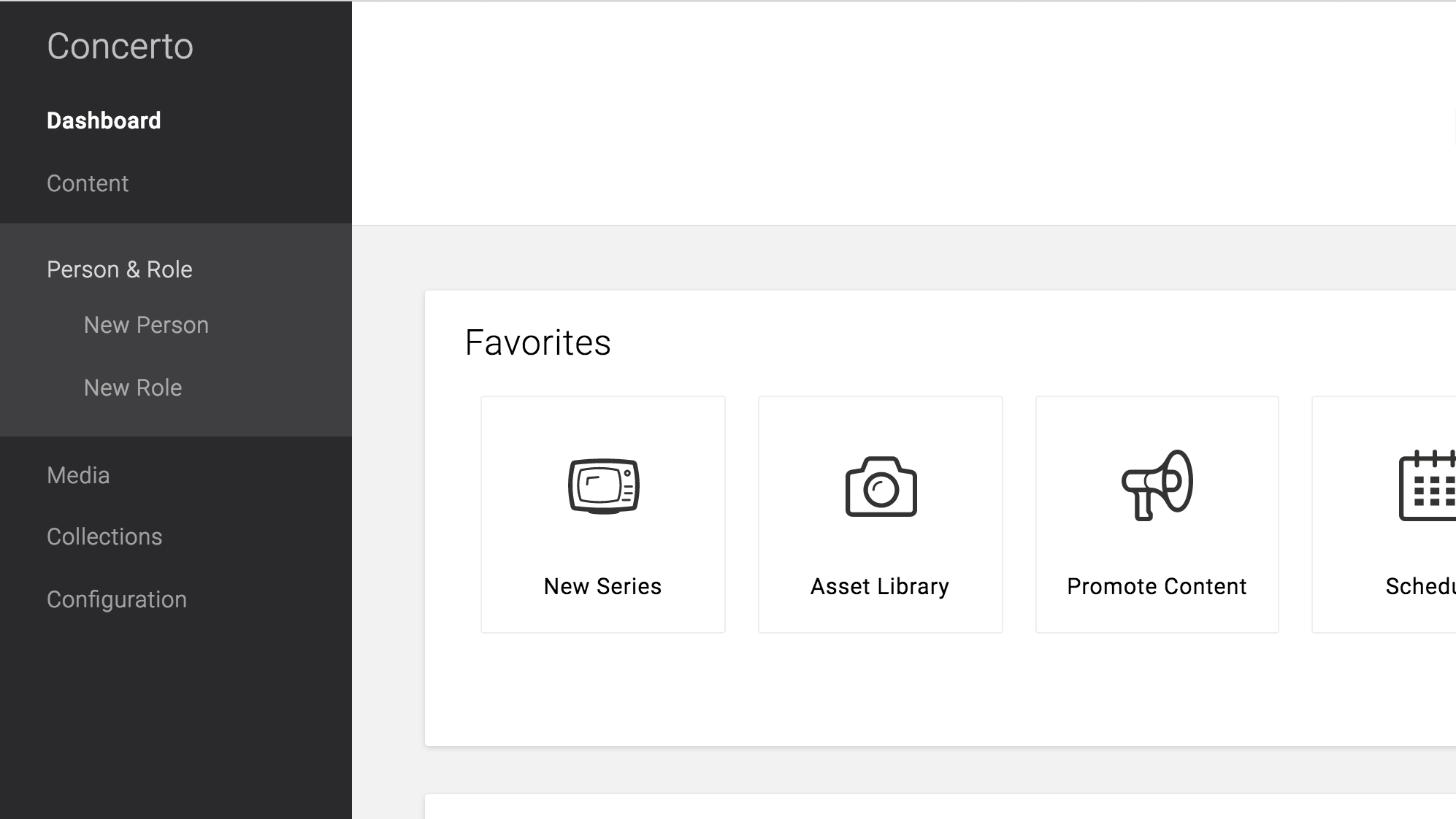Click the blank white header bar above Favorites
Image resolution: width=1456 pixels, height=819 pixels.
coord(903,113)
